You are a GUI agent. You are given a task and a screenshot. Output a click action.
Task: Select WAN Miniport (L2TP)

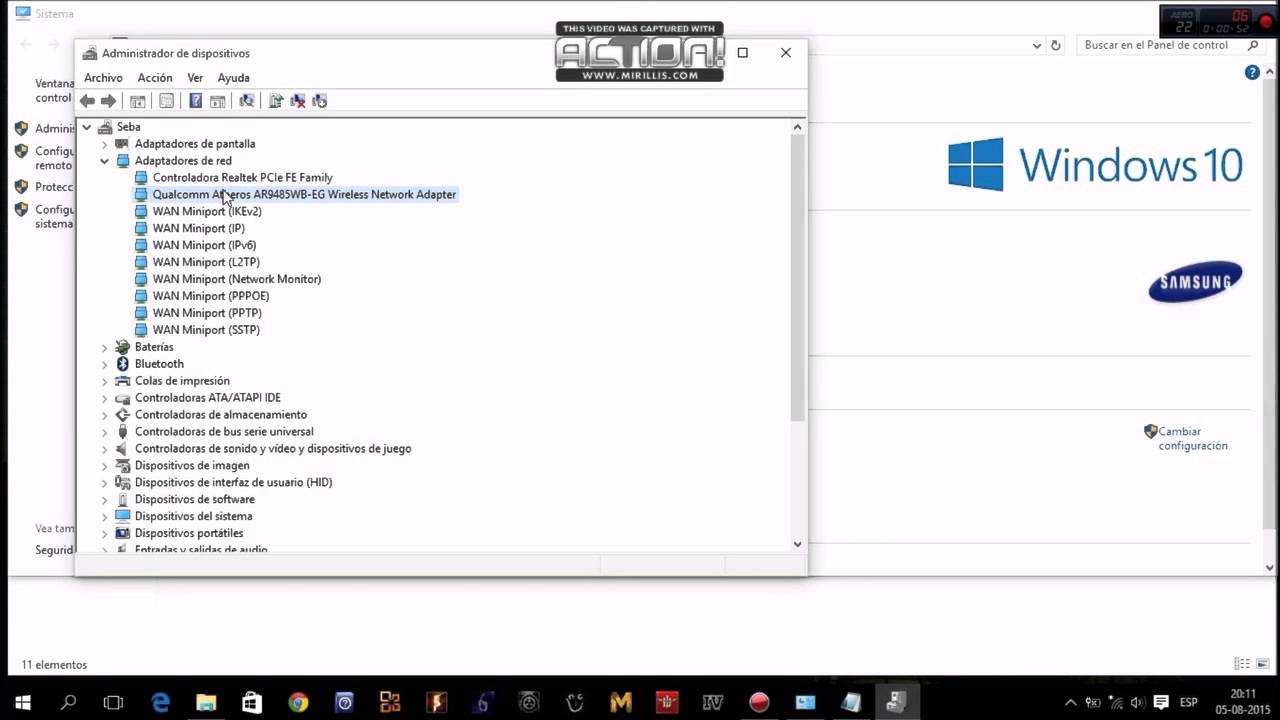(x=206, y=263)
